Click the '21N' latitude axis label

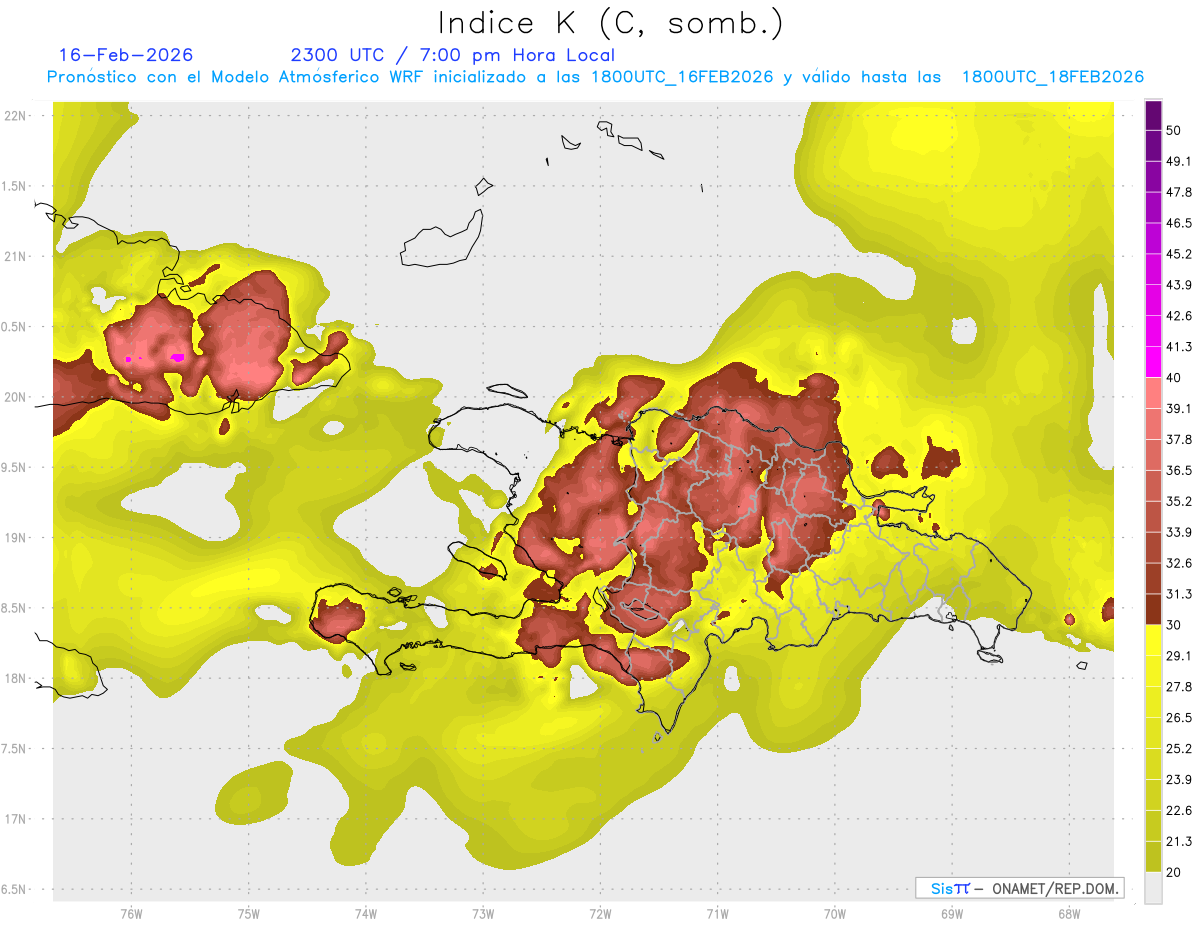pyautogui.click(x=16, y=257)
